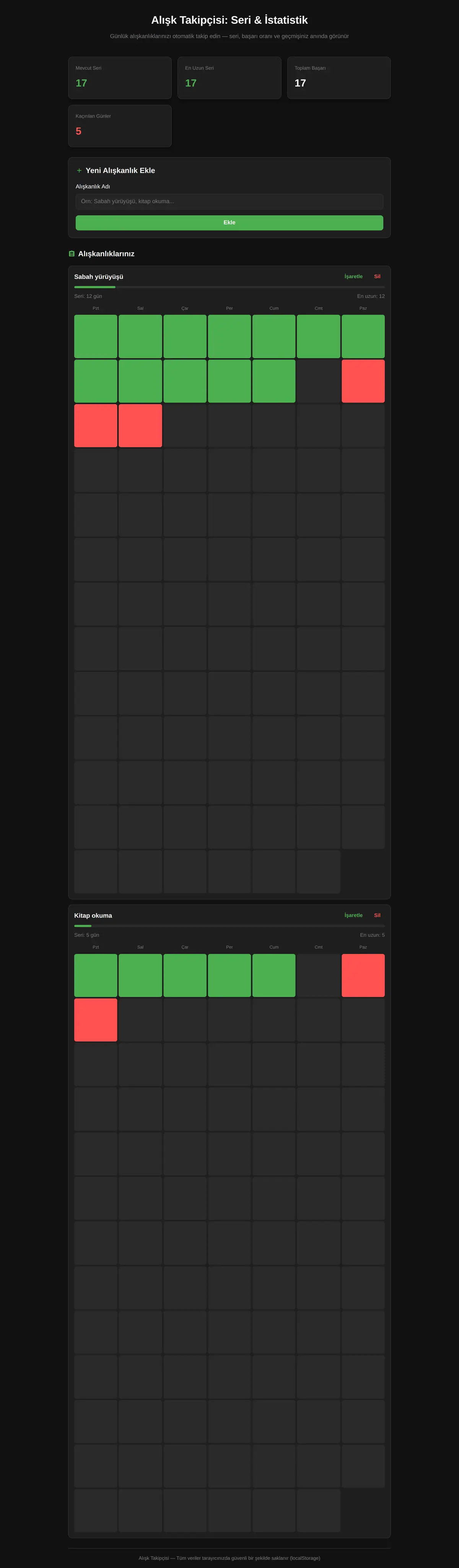Click the Kitap okuma habit title

93,915
